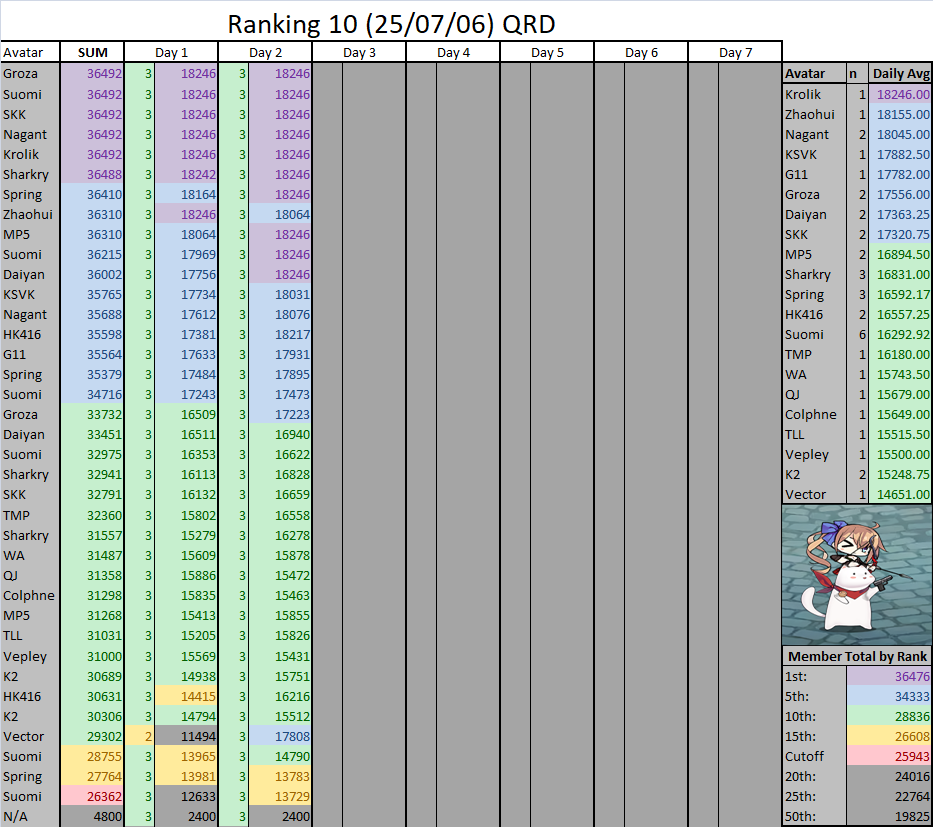Click the Cutoff value 25943
Screen dimensions: 933x827
coord(890,756)
